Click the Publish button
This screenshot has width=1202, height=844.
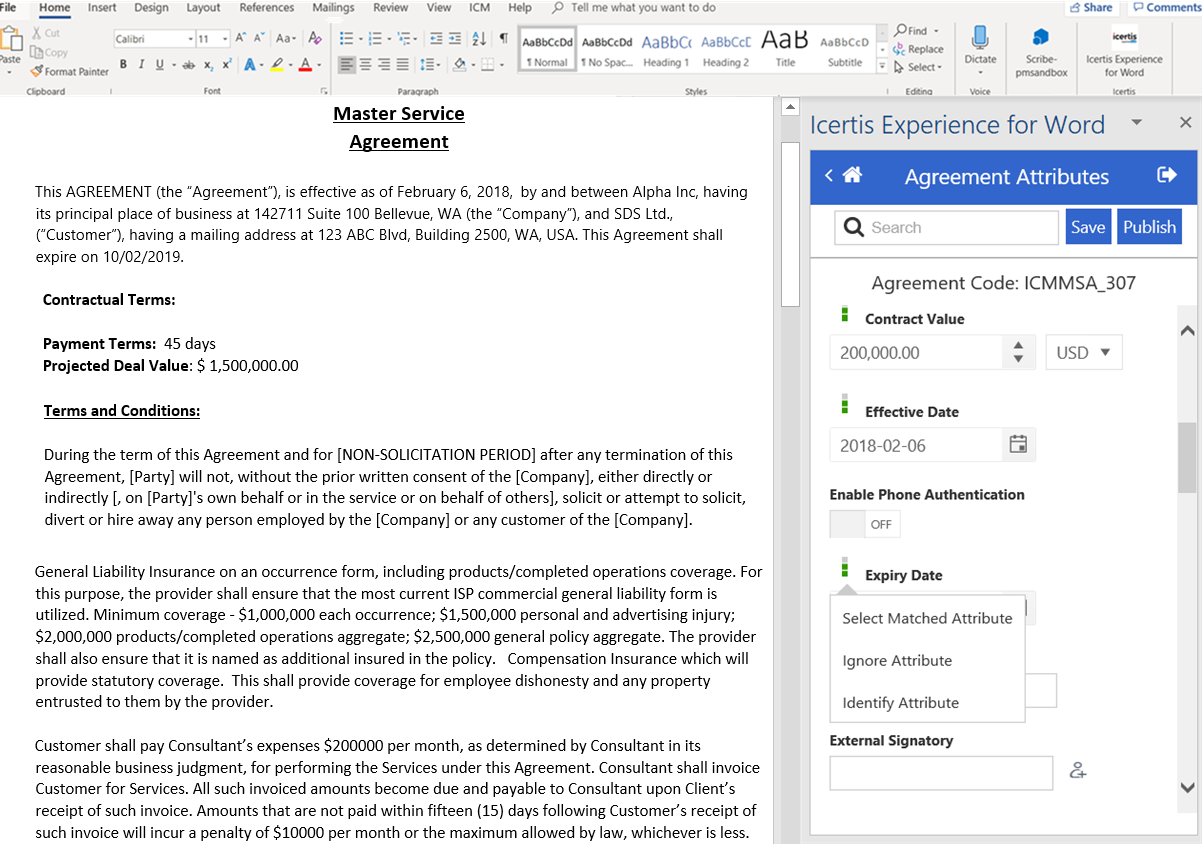[1149, 227]
